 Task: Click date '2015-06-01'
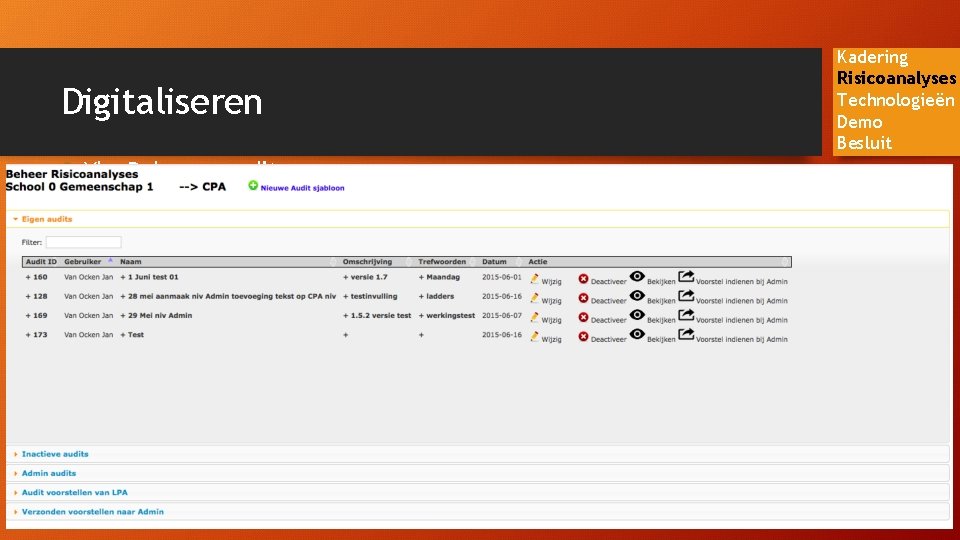[x=501, y=277]
